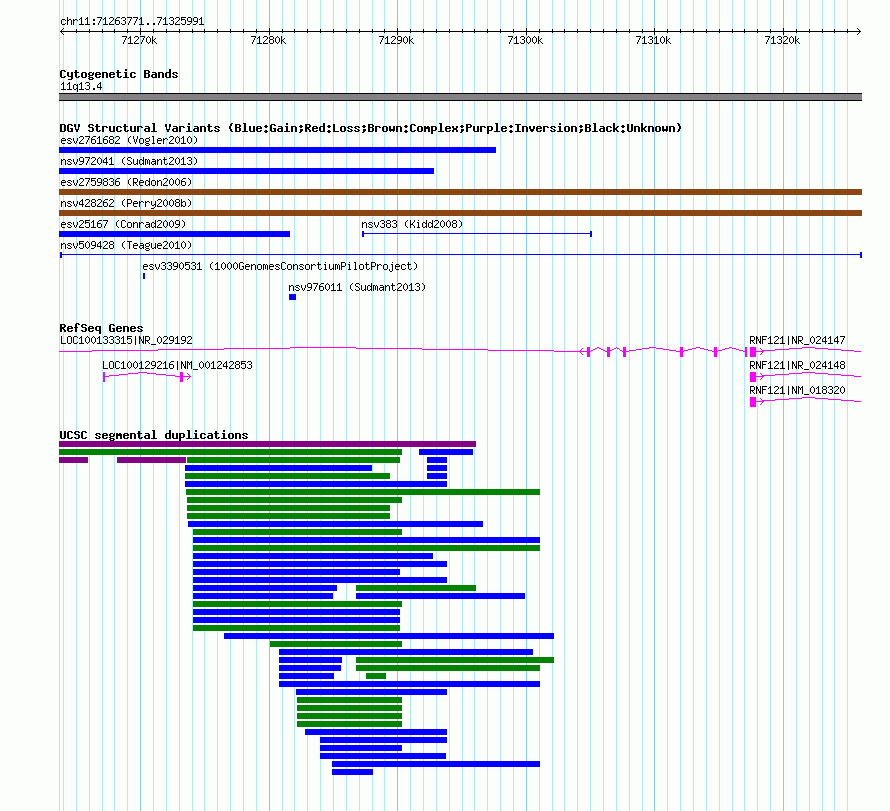
Task: Click the 71280k ruler tick label
Action: coord(268,40)
